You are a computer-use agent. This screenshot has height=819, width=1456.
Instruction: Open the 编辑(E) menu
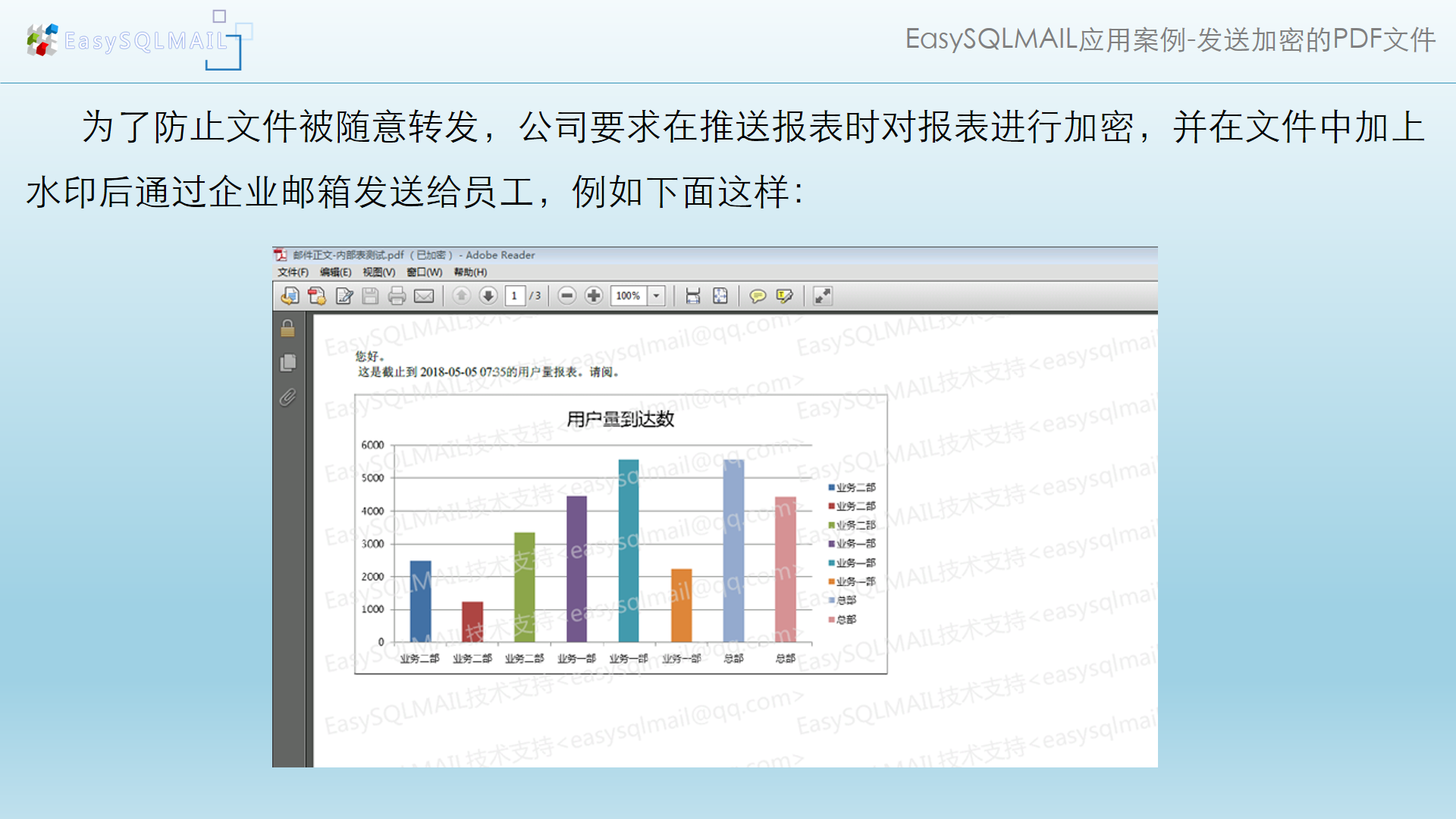pyautogui.click(x=335, y=272)
